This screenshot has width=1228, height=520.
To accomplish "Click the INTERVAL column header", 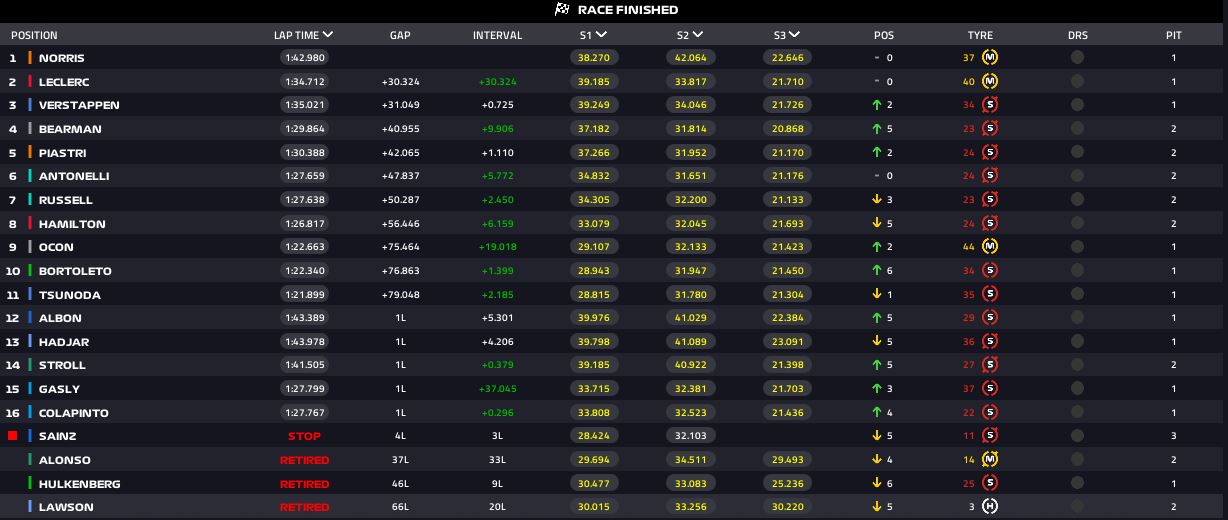I will tap(497, 35).
